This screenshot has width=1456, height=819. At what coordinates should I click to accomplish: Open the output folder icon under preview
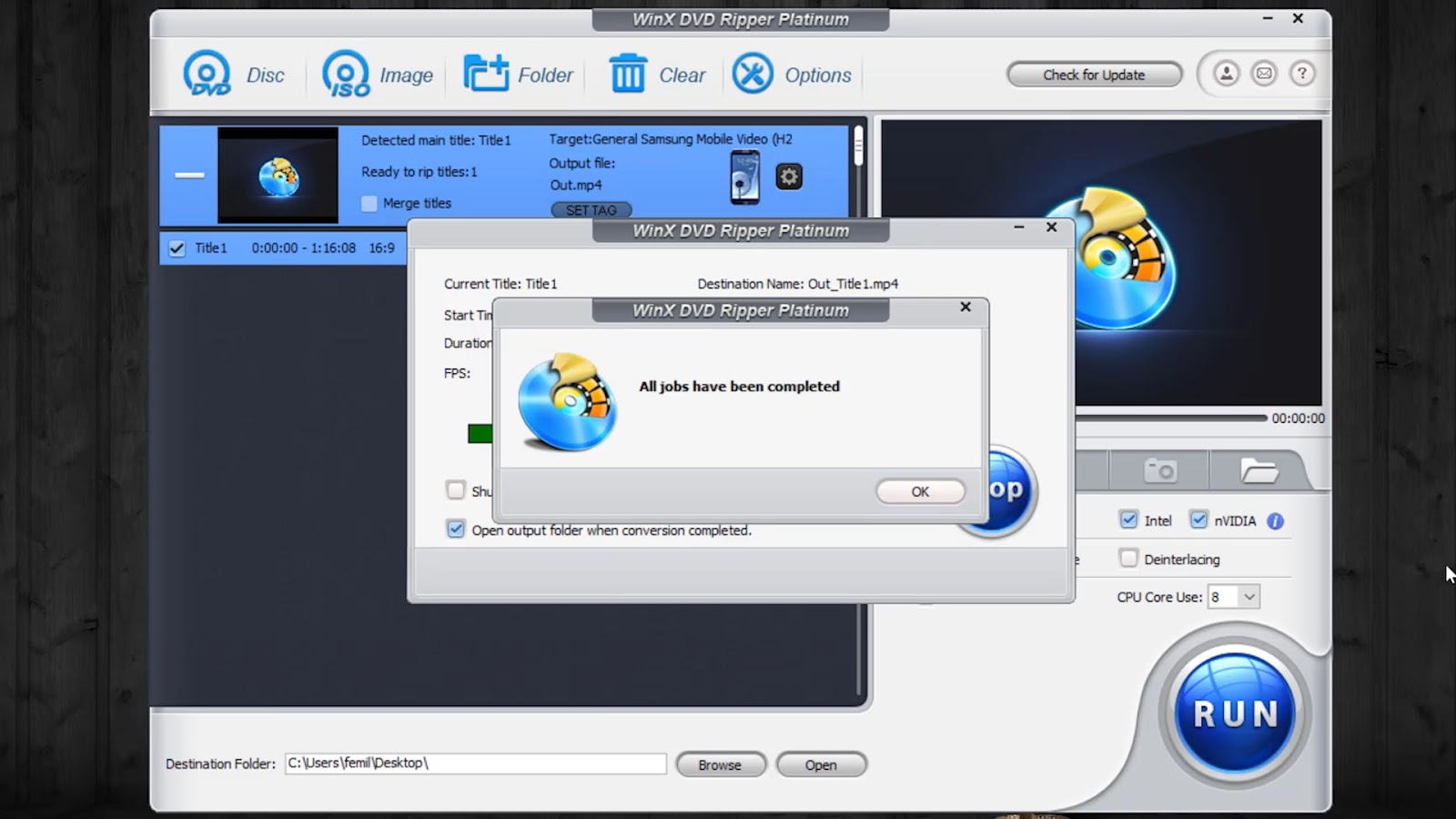[x=1259, y=470]
